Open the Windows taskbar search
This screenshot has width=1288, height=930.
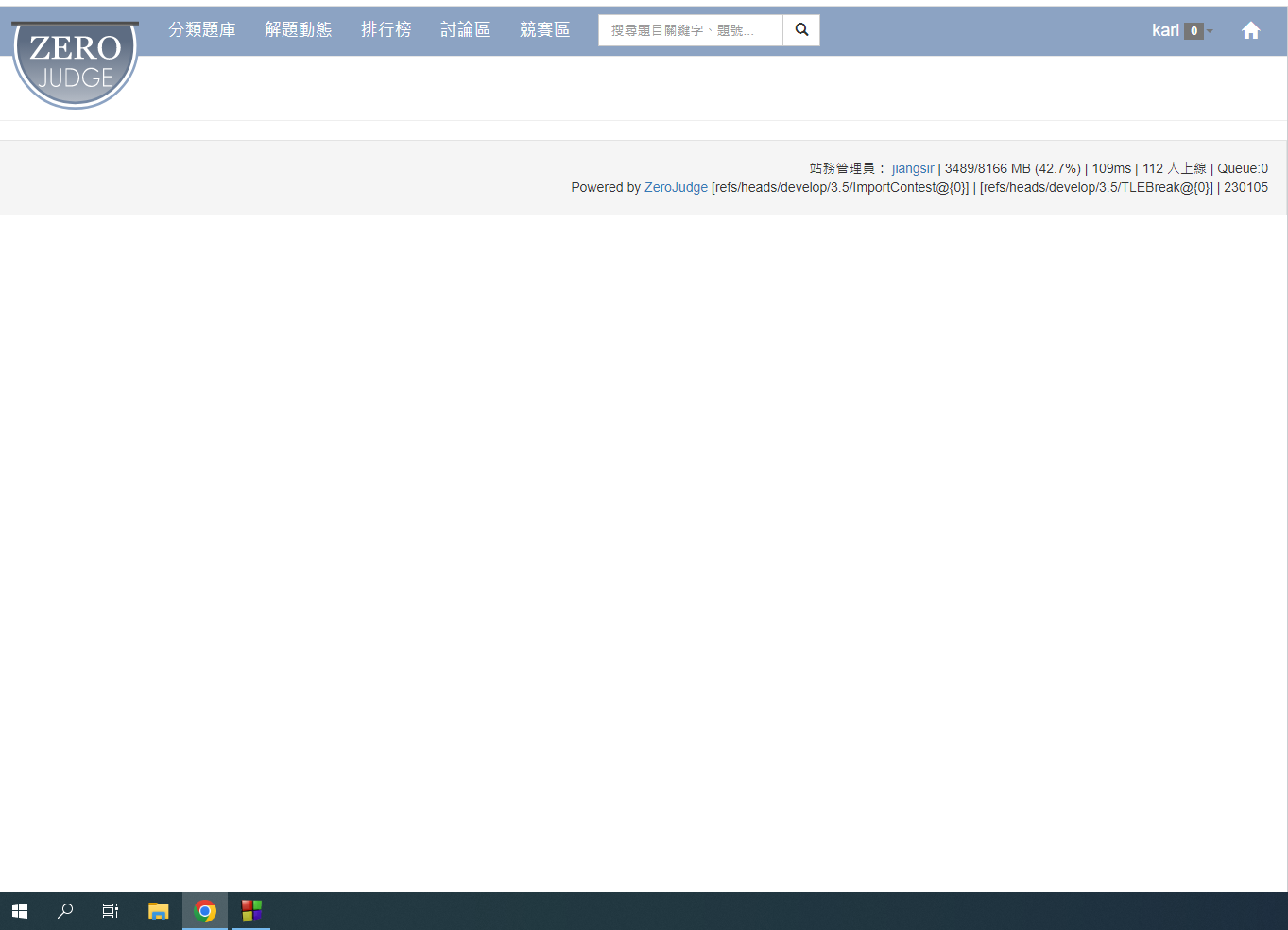tap(65, 911)
